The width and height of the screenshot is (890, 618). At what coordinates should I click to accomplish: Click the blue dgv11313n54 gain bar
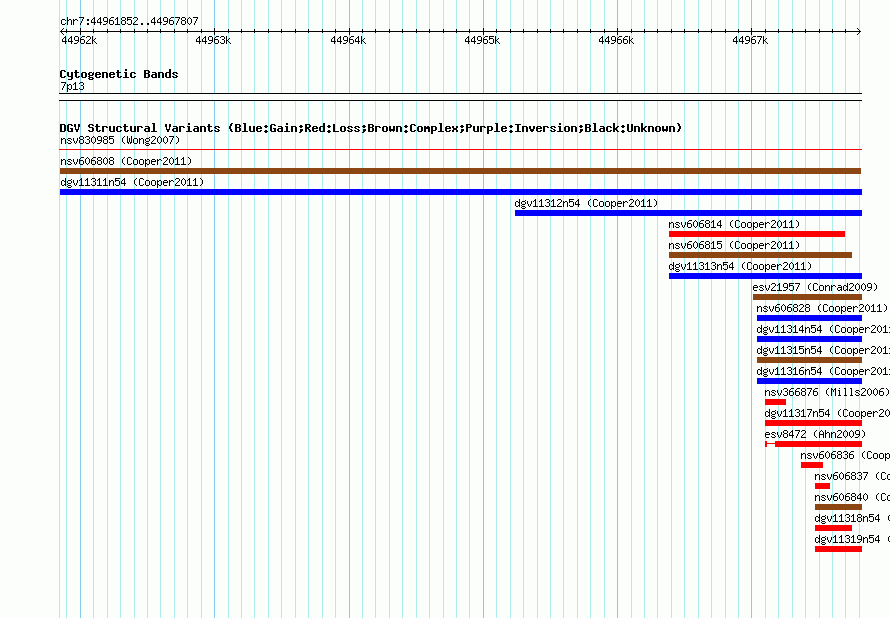click(x=765, y=276)
